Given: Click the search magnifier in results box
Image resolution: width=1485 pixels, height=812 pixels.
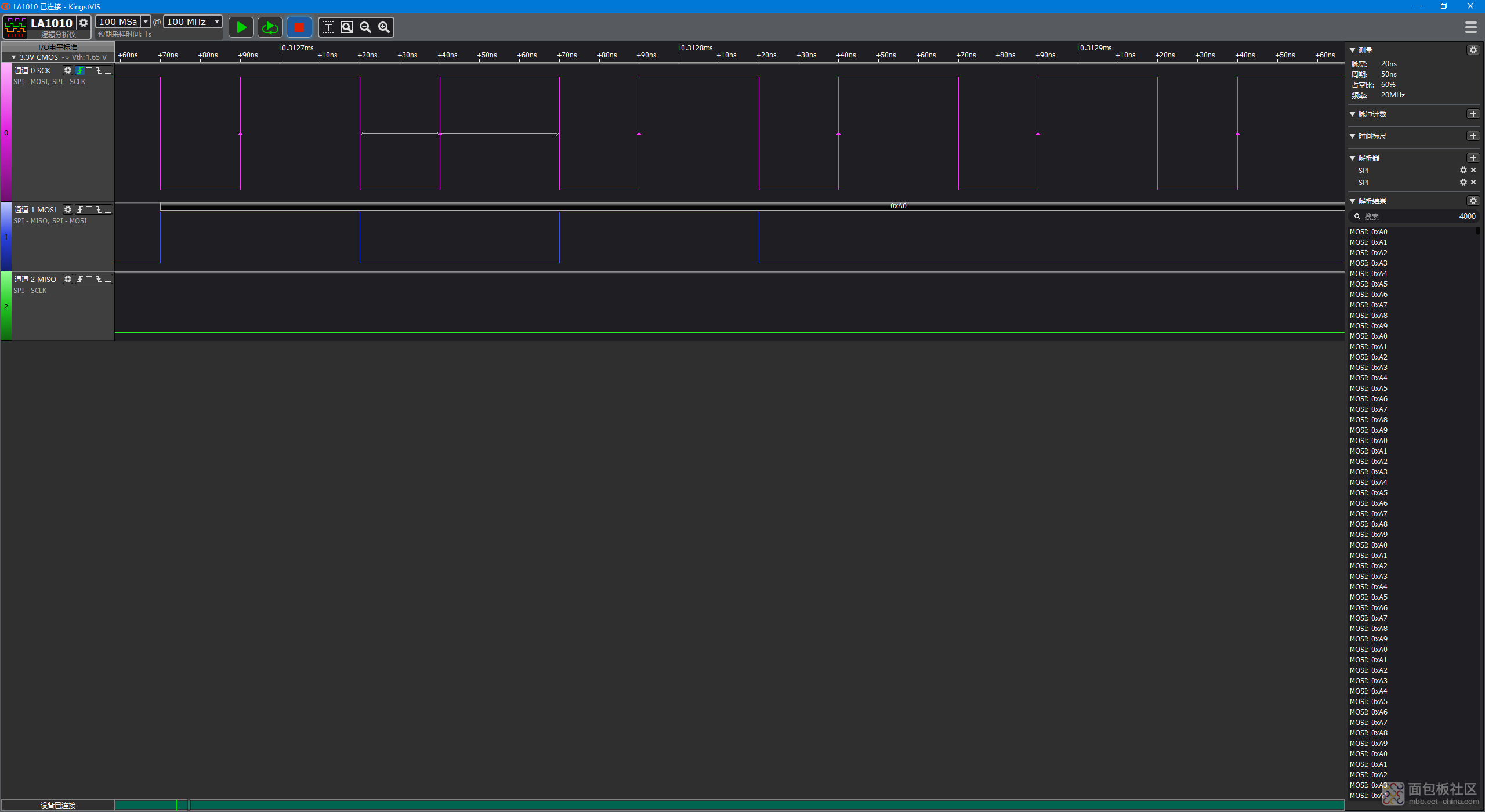Looking at the screenshot, I should coord(1357,216).
